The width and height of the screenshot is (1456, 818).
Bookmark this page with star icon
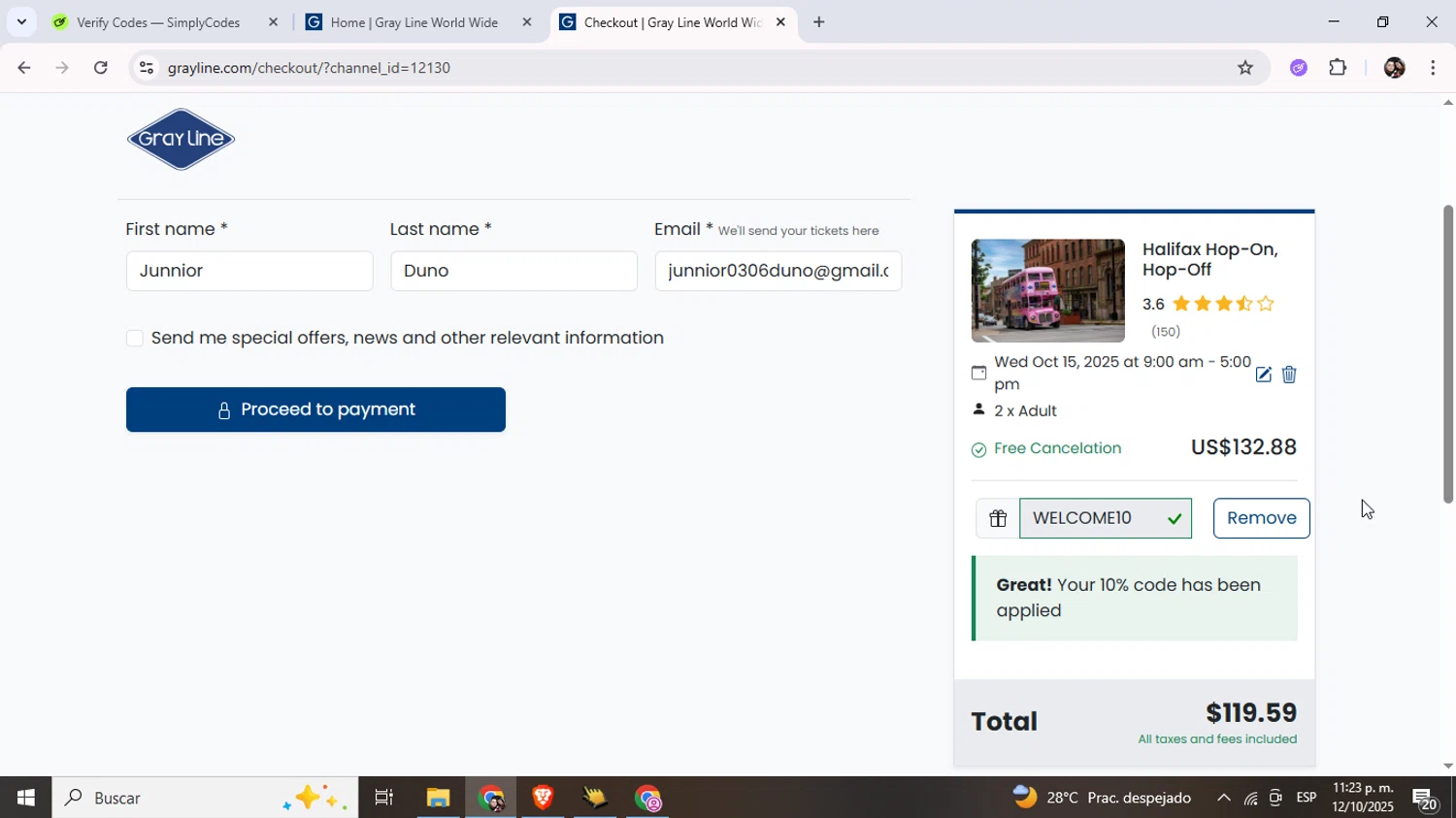[x=1245, y=68]
